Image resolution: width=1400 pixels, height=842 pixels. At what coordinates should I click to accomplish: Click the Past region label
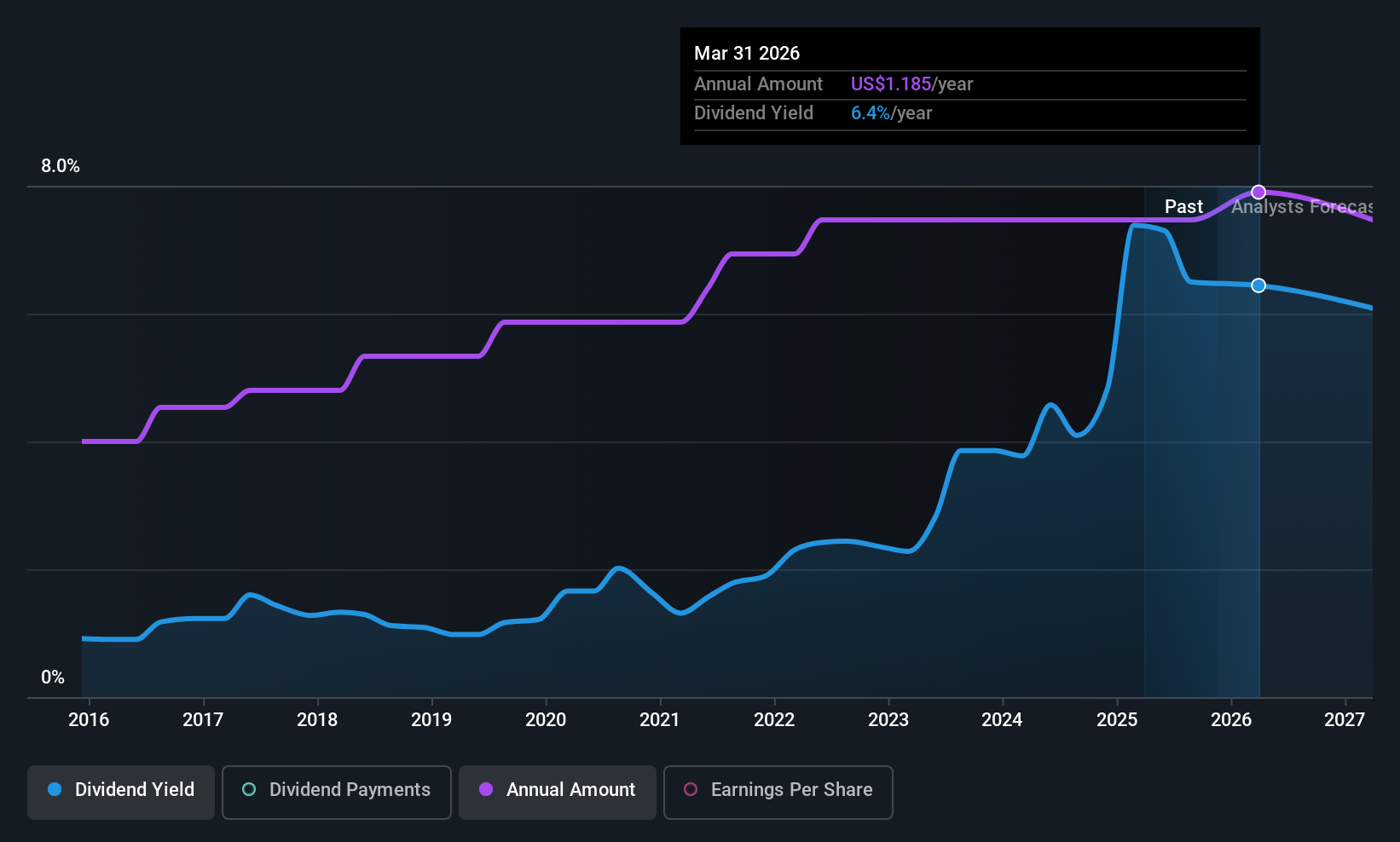pos(1183,207)
